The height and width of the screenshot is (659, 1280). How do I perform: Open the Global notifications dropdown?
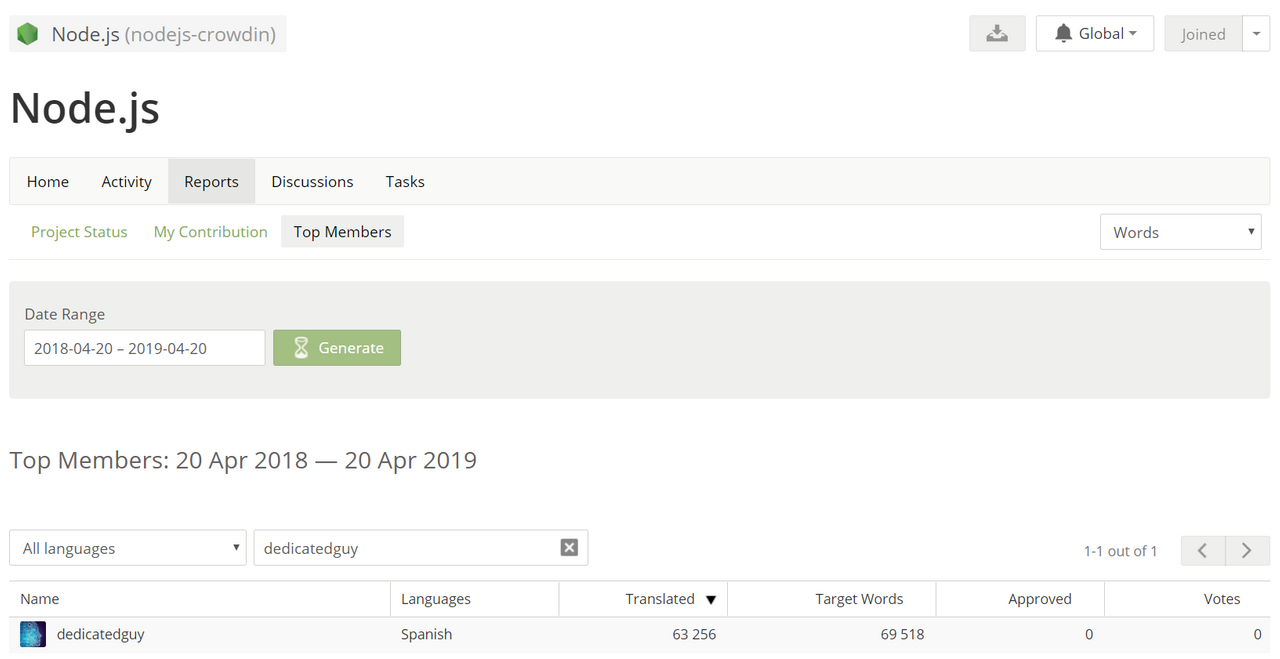[1095, 33]
